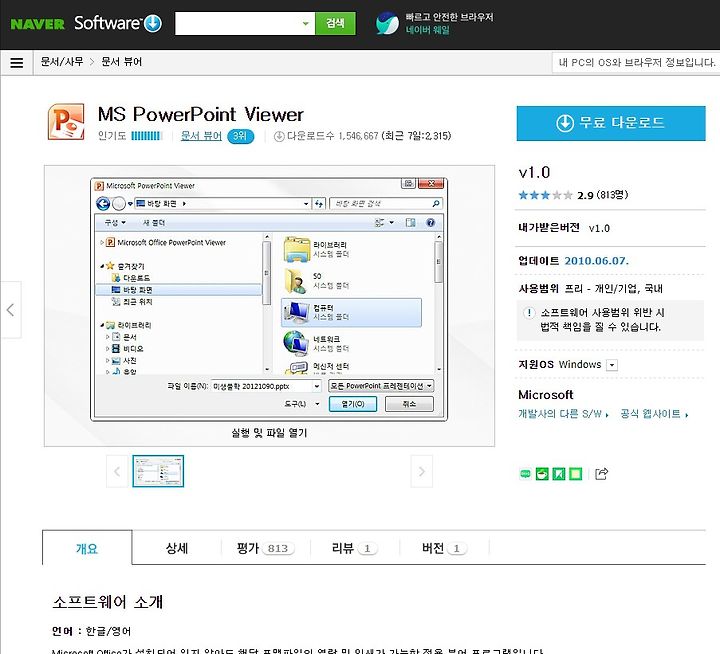
Task: Share via Line icon
Action: [x=525, y=474]
